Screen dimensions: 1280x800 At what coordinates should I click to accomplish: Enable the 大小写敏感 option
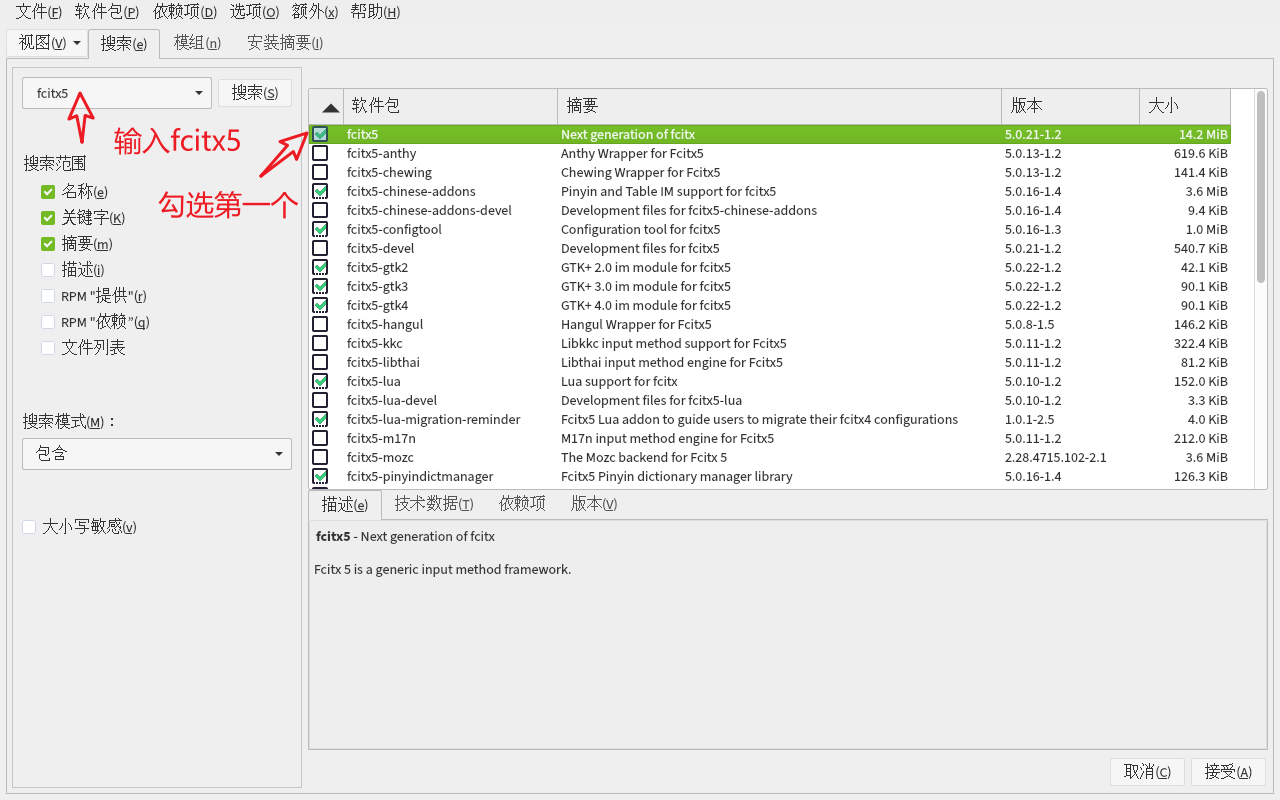pos(29,527)
